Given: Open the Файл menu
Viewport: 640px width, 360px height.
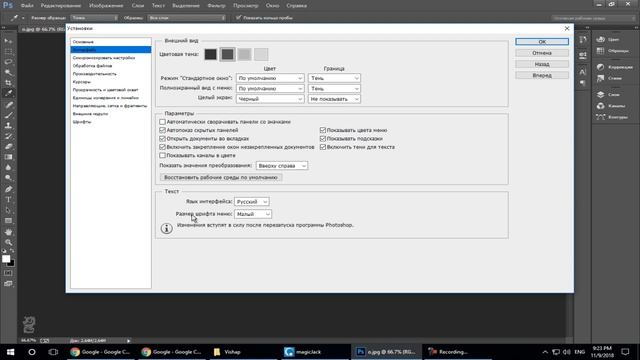Looking at the screenshot, I should click(27, 6).
